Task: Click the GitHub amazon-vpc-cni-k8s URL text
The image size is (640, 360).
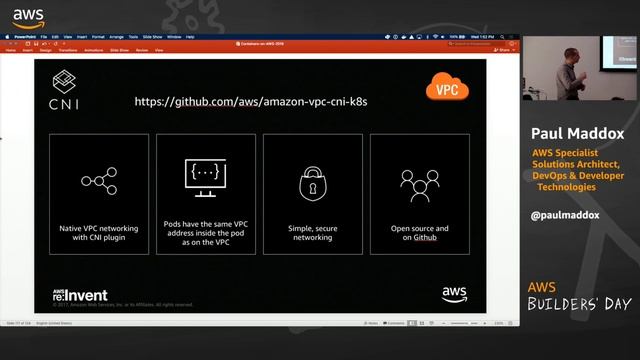Action: point(251,102)
